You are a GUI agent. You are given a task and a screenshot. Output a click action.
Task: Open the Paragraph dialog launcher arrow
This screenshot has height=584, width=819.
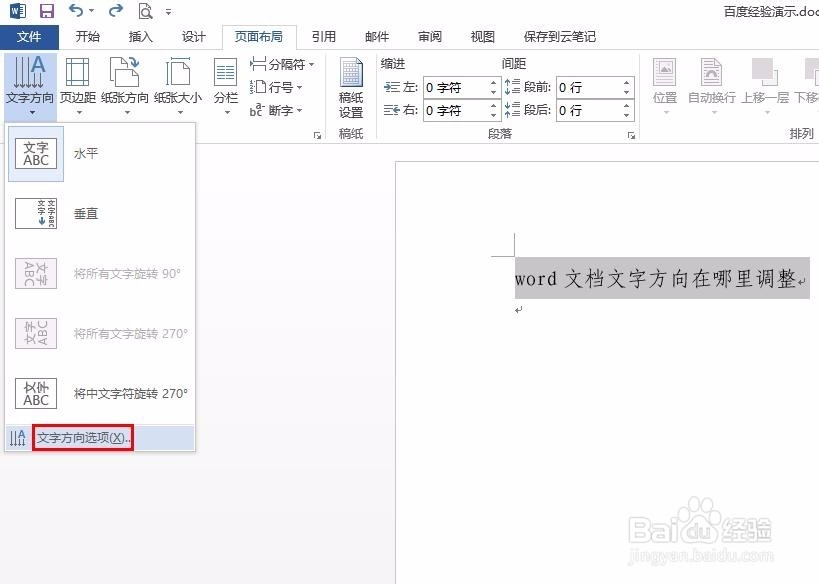(631, 135)
